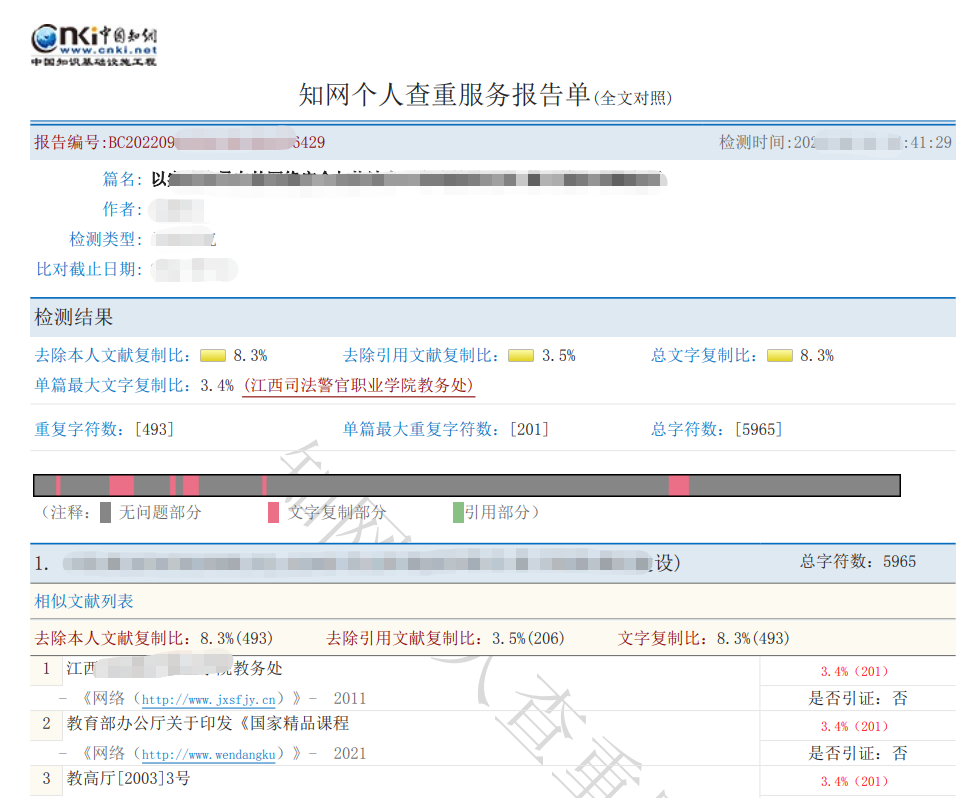
Task: Click the rightmost pink segment in the bar
Action: click(x=679, y=485)
